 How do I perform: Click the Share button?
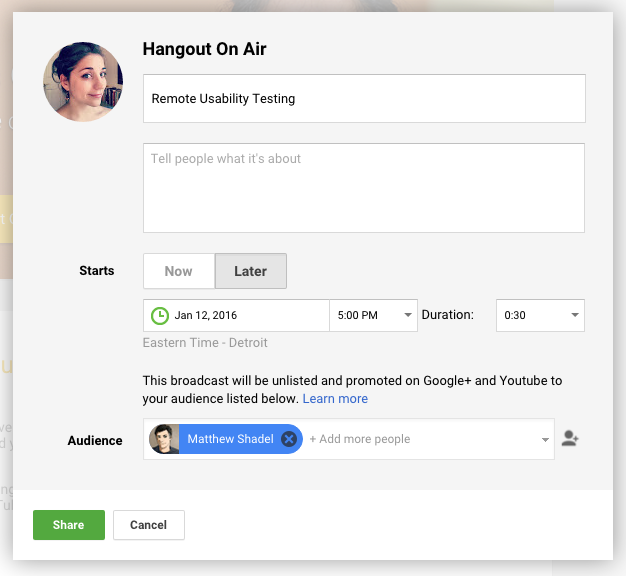coord(69,525)
